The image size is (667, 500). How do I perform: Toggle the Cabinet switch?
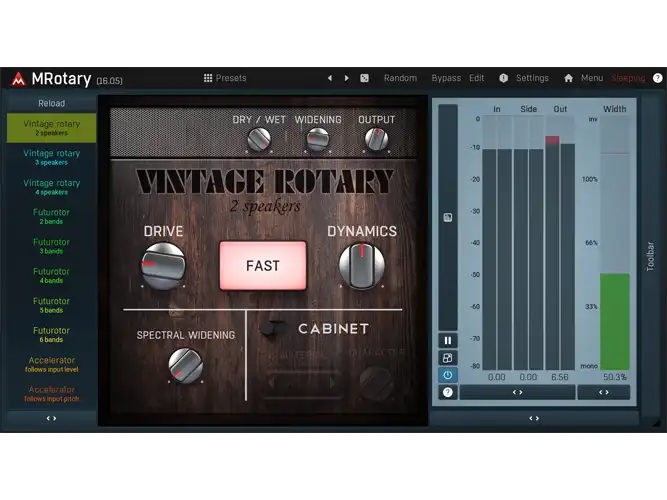(x=274, y=329)
